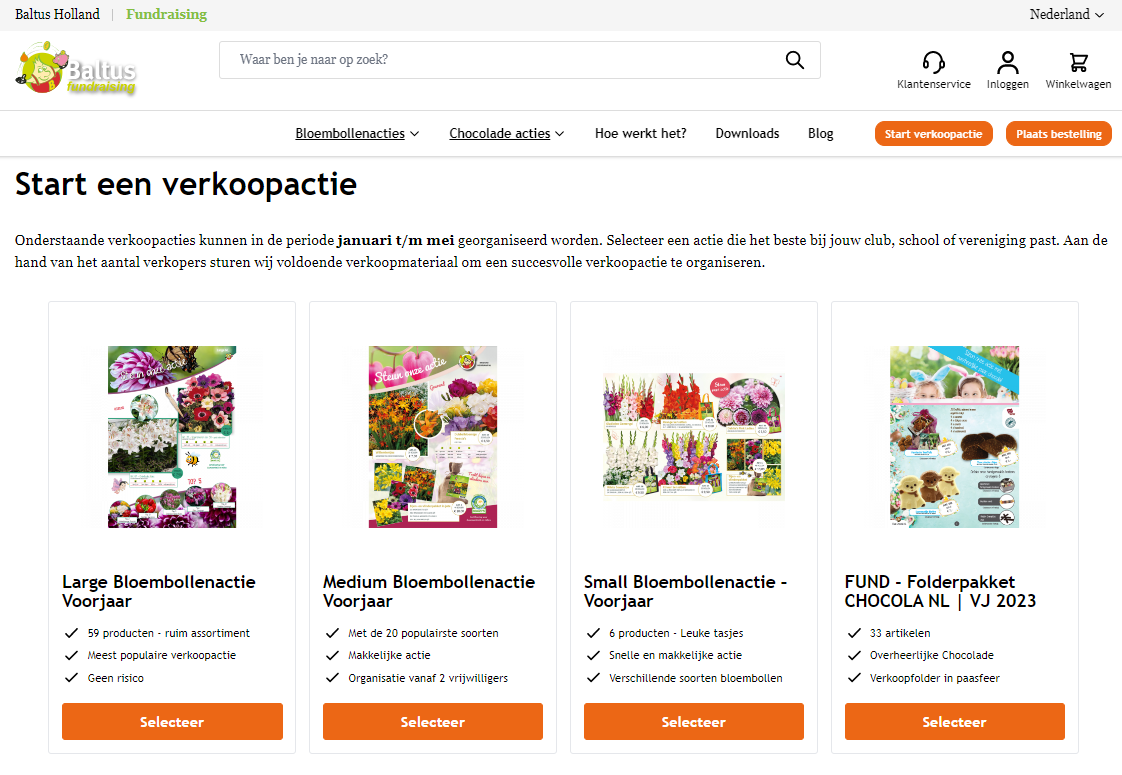This screenshot has width=1122, height=775.
Task: Click the Start verkoopactie button
Action: [933, 134]
